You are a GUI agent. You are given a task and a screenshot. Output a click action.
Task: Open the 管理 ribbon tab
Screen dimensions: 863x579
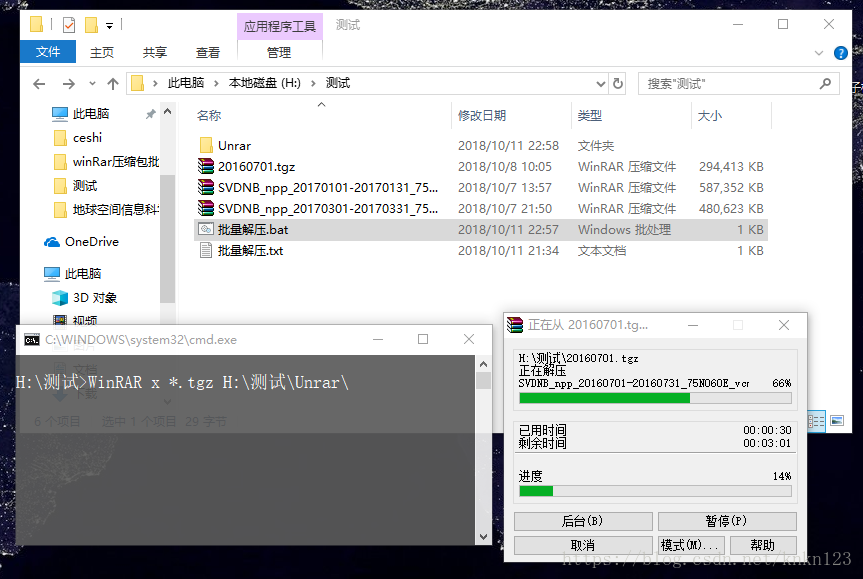coord(279,52)
